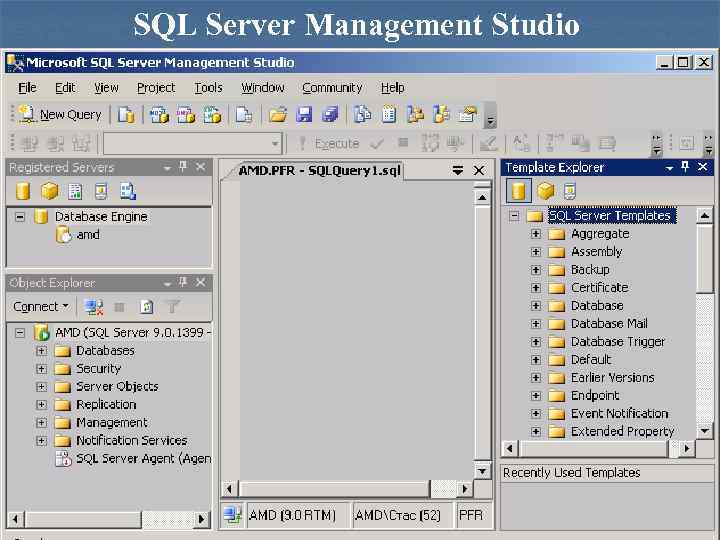This screenshot has height=540, width=720.
Task: Open standard toolbar options dropdown
Action: [x=490, y=117]
